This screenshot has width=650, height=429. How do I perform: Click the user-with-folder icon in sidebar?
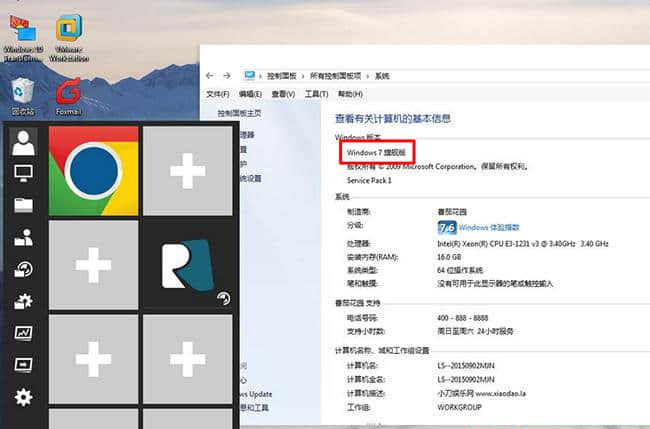(x=23, y=237)
